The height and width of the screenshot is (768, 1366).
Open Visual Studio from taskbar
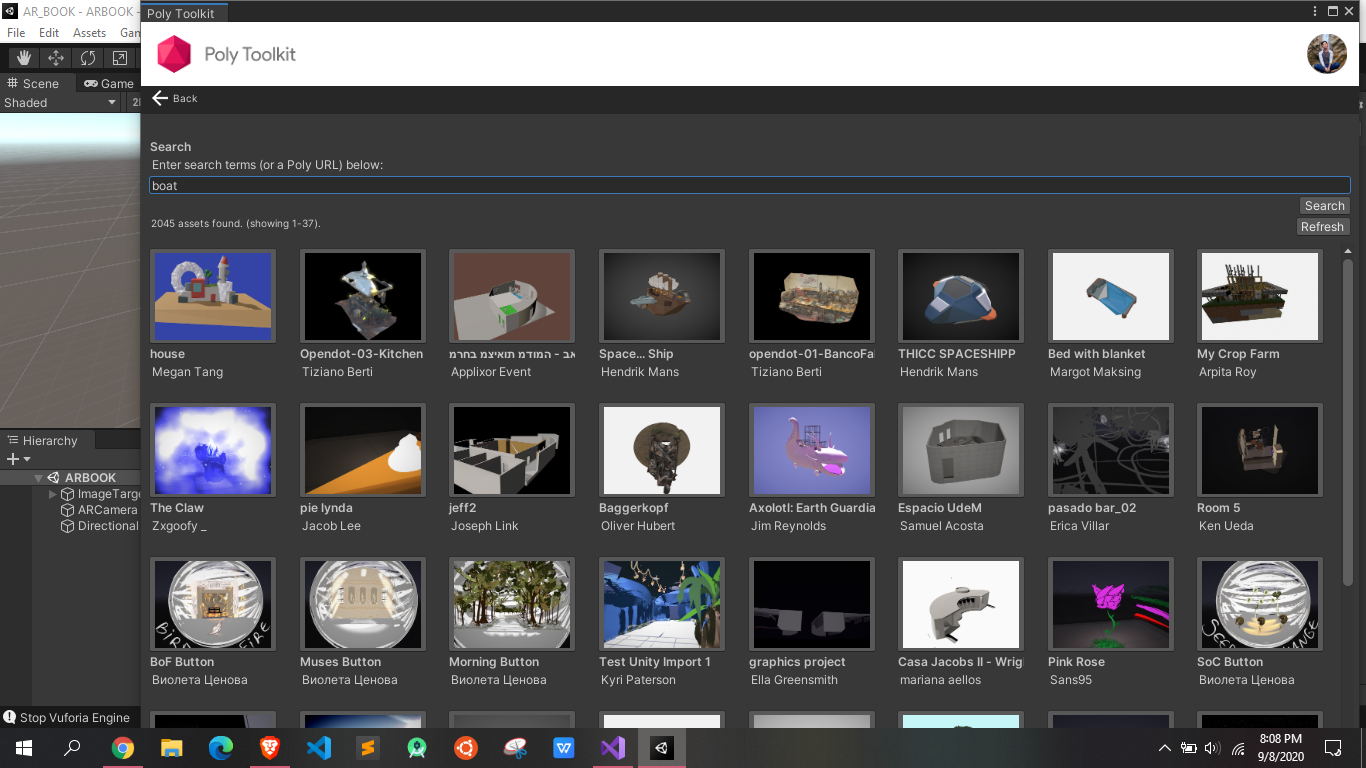point(613,748)
